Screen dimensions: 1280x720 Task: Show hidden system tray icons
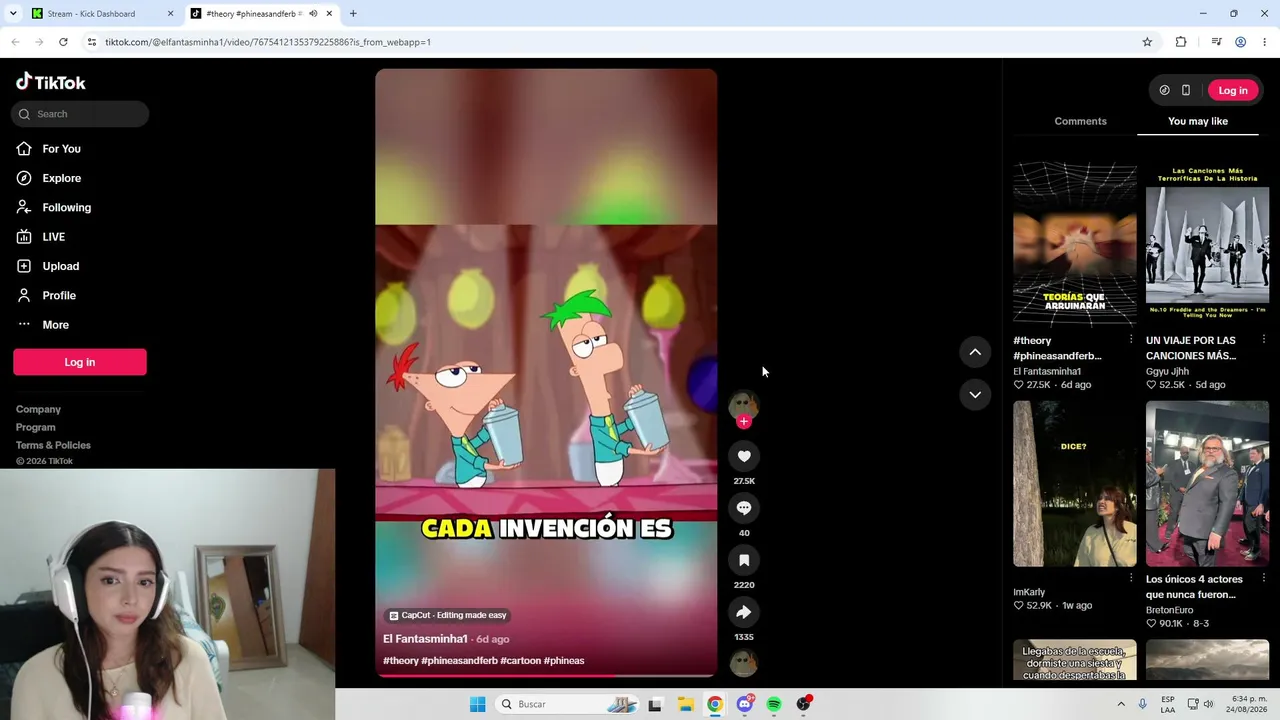click(x=1121, y=704)
